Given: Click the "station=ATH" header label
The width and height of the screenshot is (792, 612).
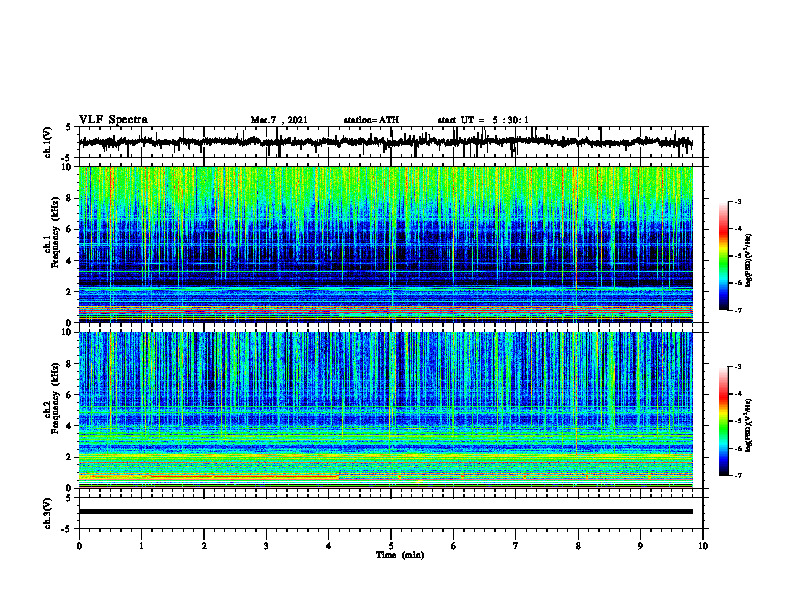Looking at the screenshot, I should 371,120.
